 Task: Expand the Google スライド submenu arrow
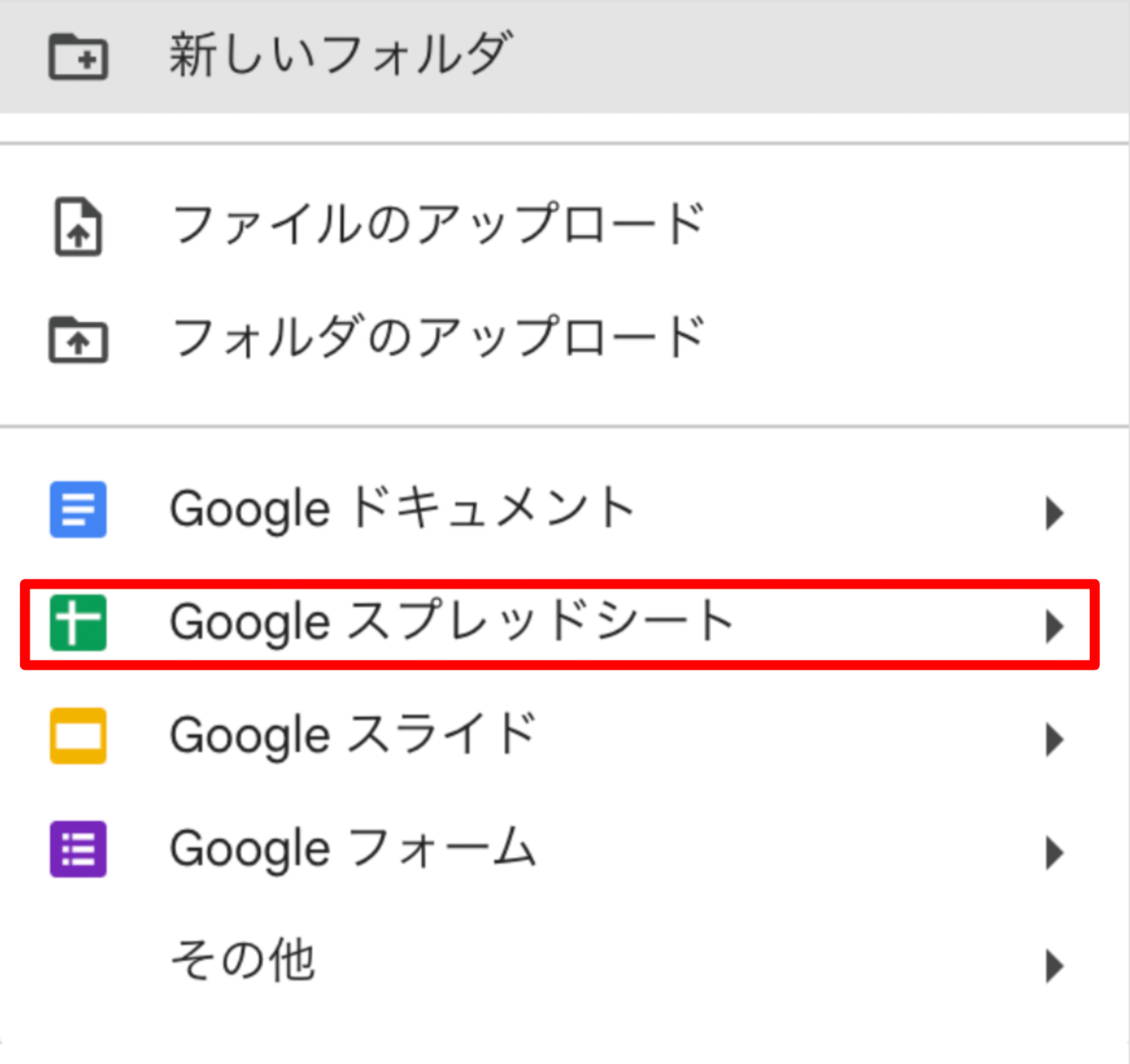pos(1054,739)
